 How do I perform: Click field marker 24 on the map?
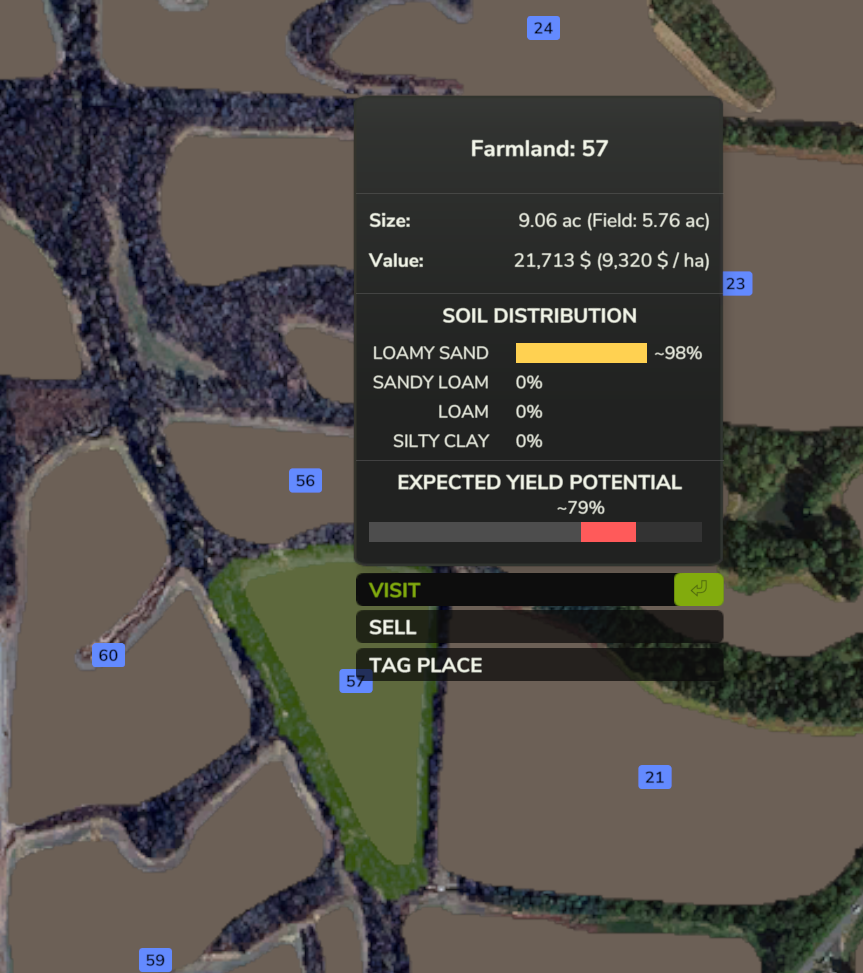(543, 28)
